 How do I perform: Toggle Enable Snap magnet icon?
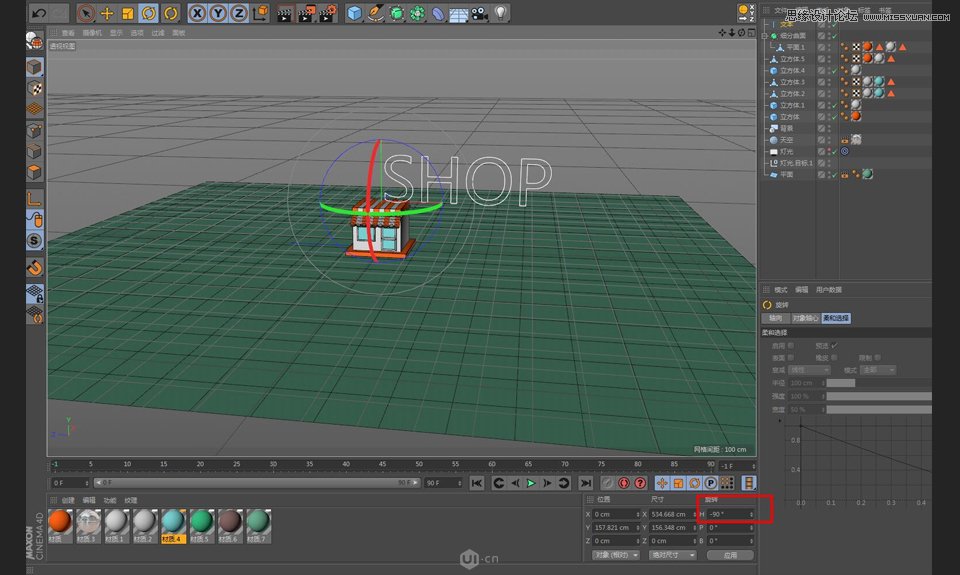tap(35, 268)
